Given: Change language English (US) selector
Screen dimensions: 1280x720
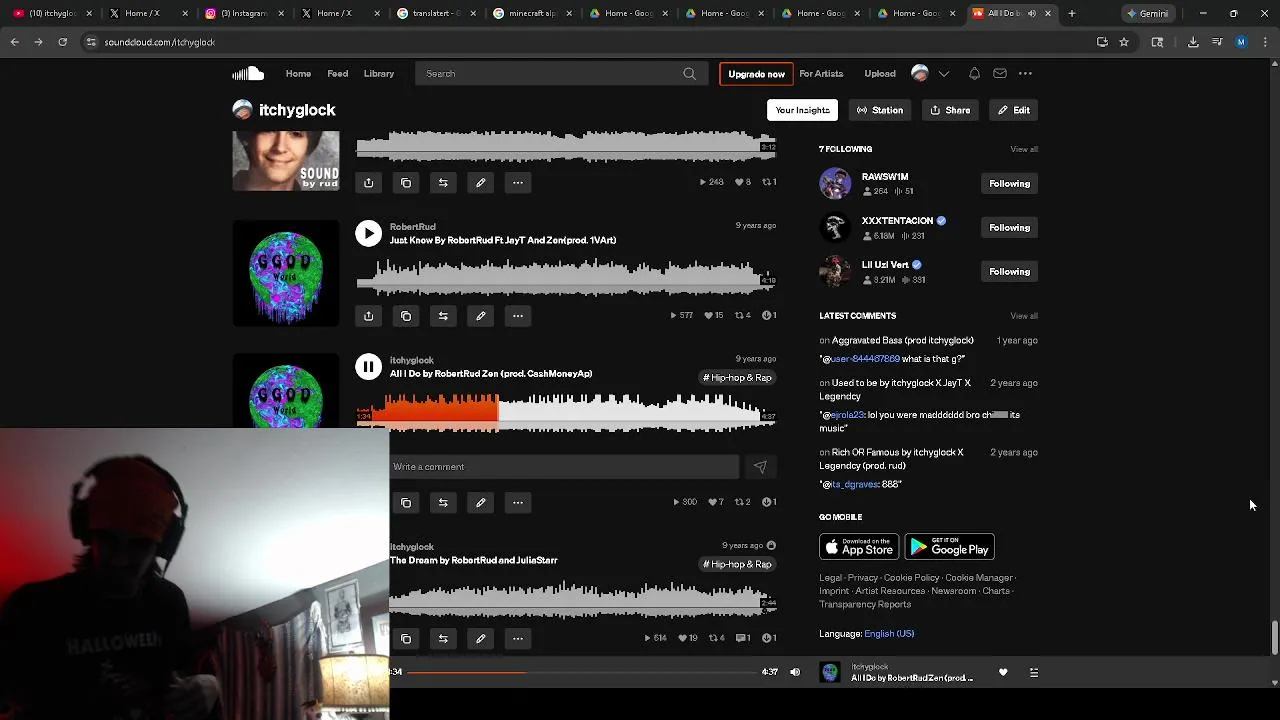Looking at the screenshot, I should coord(889,634).
